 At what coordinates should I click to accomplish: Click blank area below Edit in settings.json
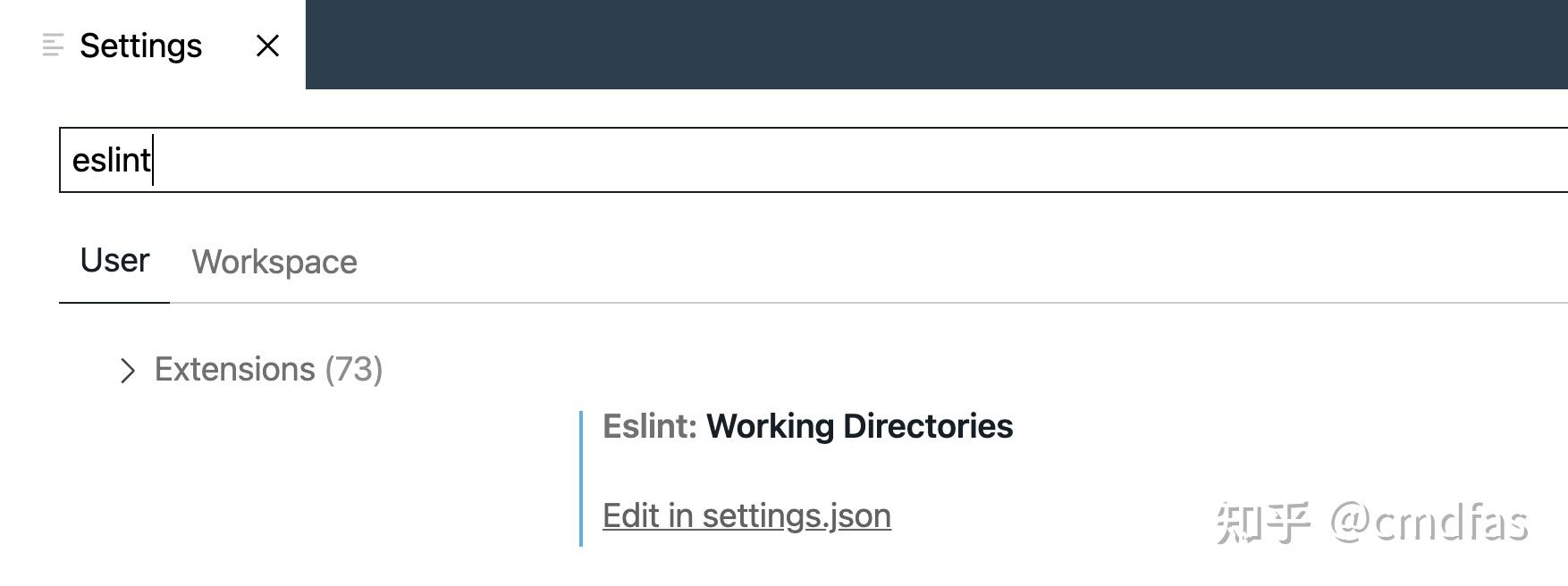[x=894, y=565]
